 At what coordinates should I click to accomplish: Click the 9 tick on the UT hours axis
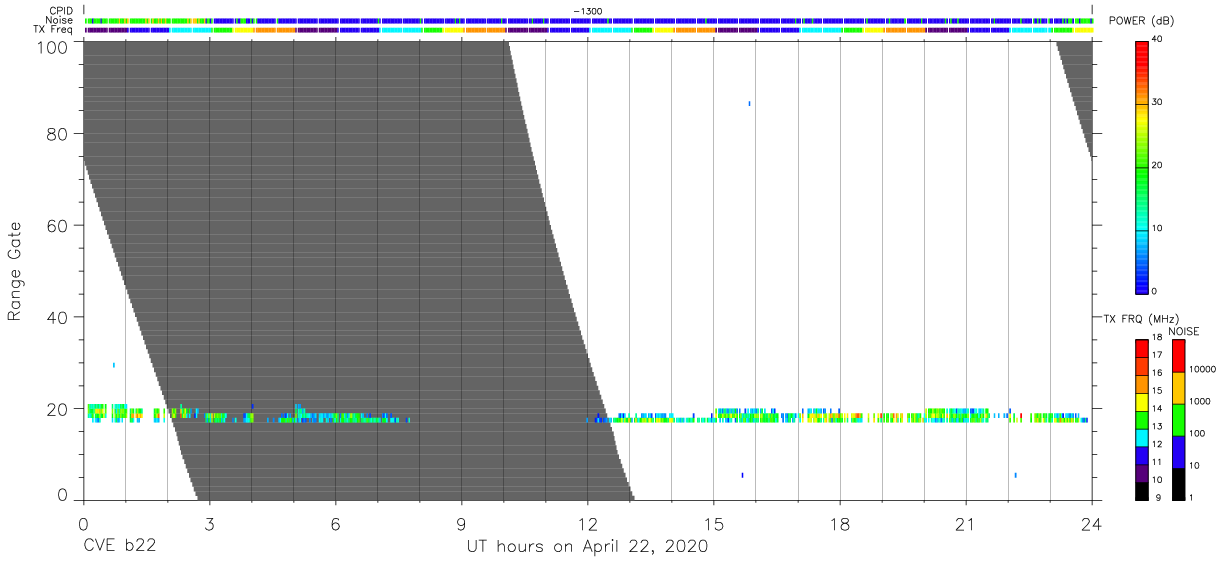(x=461, y=524)
